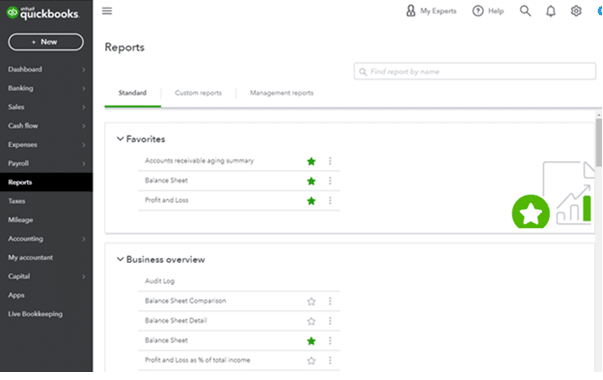
Task: Expand Dashboard submenu arrow
Action: point(83,70)
